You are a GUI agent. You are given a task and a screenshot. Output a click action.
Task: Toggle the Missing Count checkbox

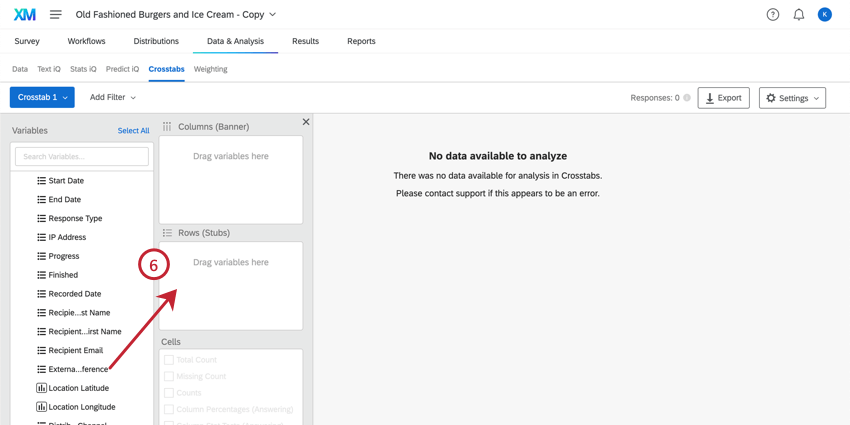click(169, 377)
